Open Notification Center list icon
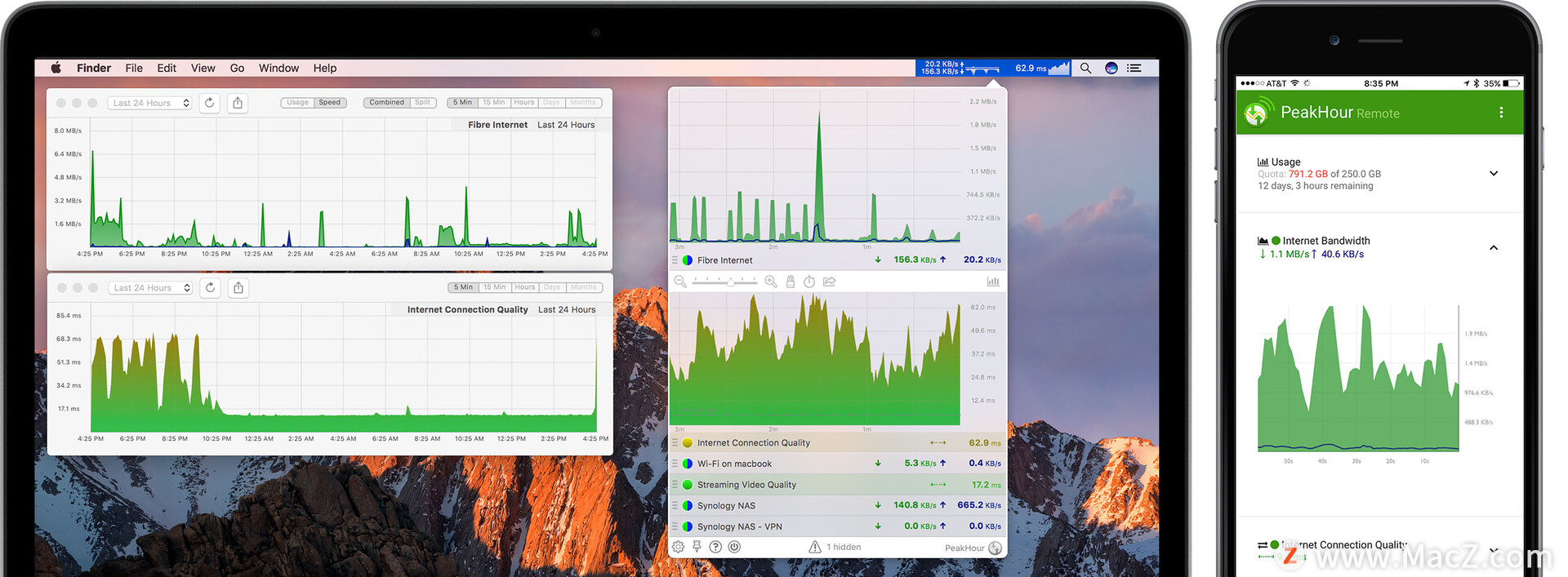This screenshot has width=1568, height=577. click(1134, 69)
